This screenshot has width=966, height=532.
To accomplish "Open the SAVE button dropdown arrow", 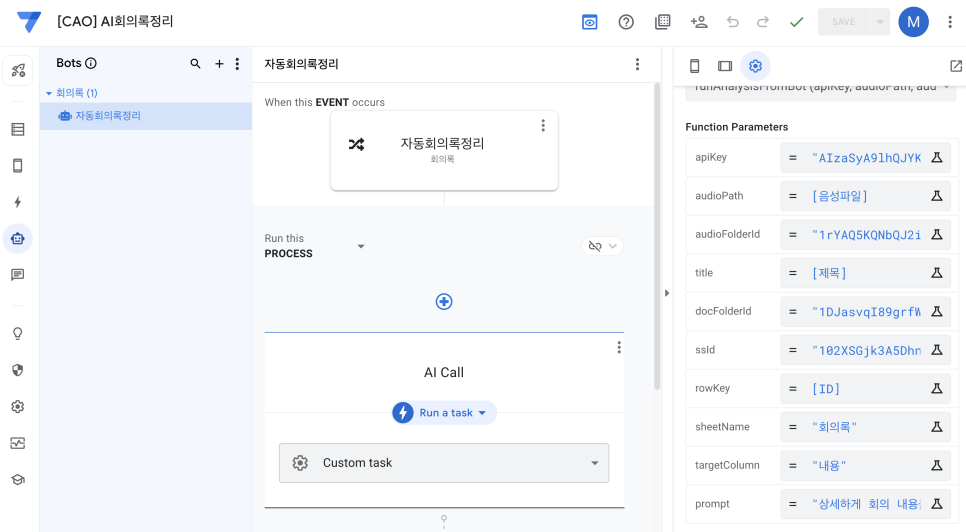I will (x=880, y=22).
